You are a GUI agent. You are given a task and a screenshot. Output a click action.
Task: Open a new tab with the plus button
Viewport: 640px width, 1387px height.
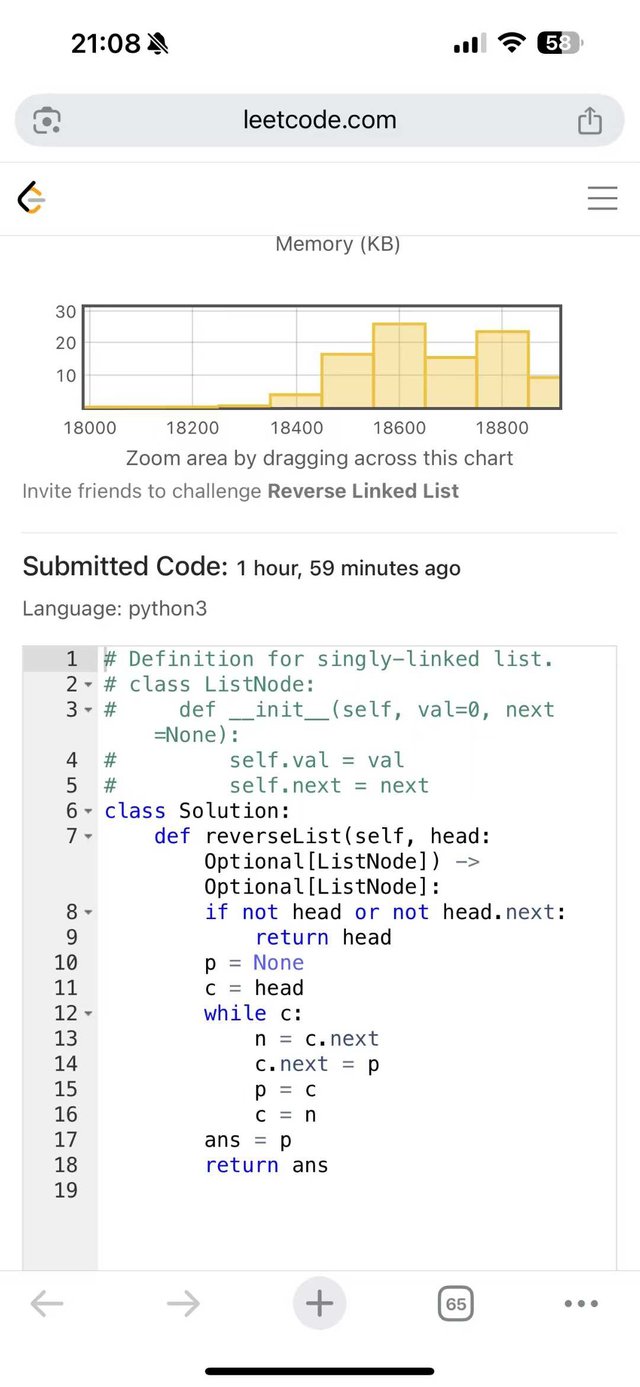319,1303
